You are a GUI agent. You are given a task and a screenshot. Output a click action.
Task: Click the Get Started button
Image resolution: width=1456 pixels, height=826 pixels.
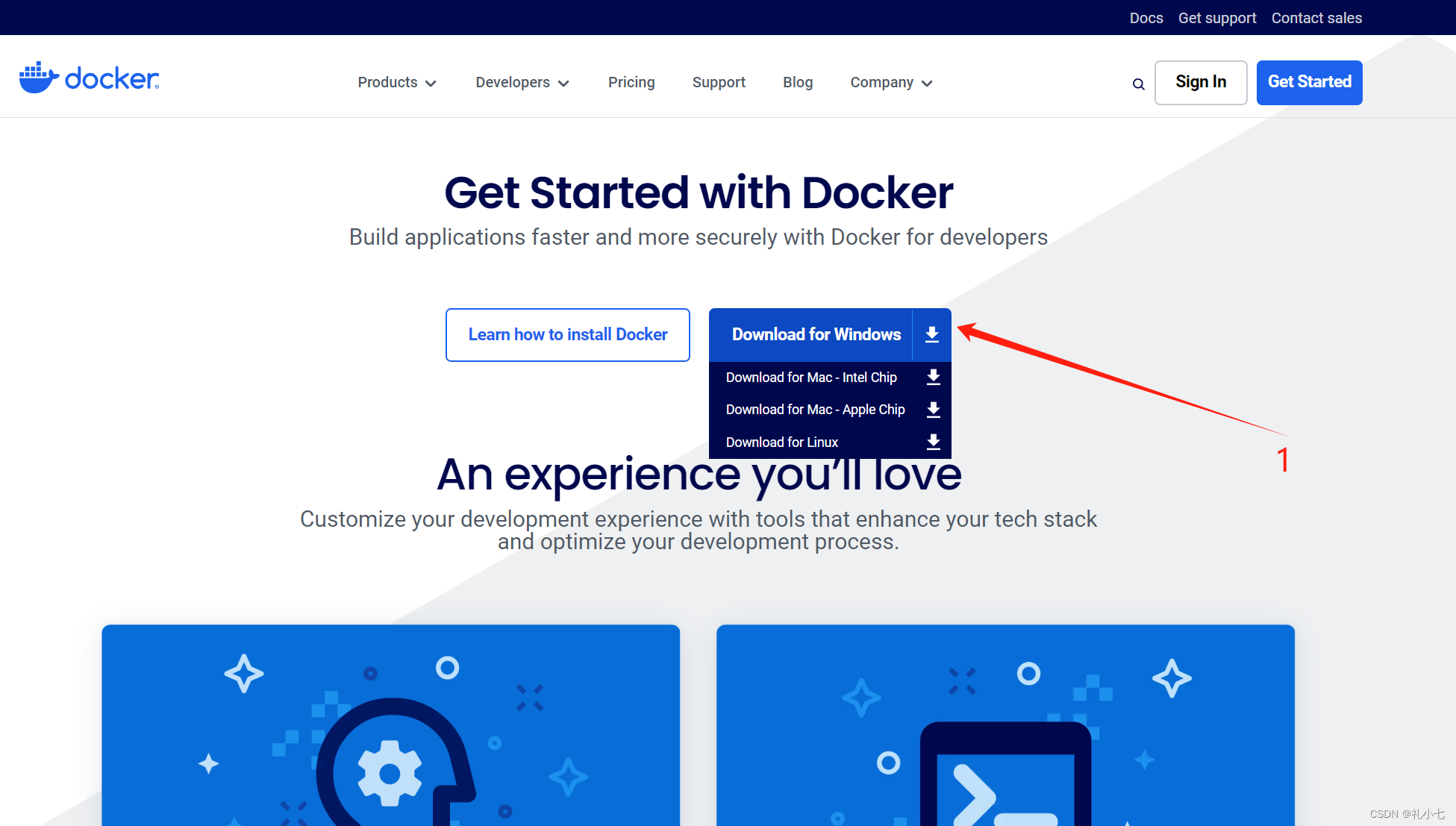tap(1312, 82)
